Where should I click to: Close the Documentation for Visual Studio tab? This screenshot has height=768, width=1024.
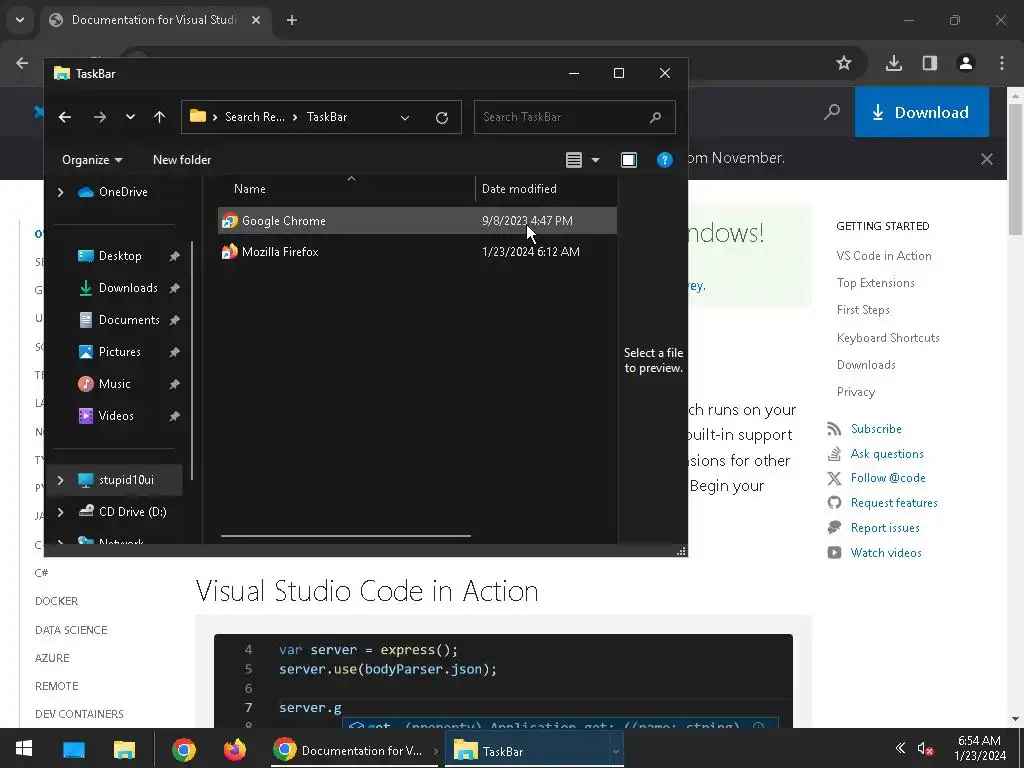256,20
